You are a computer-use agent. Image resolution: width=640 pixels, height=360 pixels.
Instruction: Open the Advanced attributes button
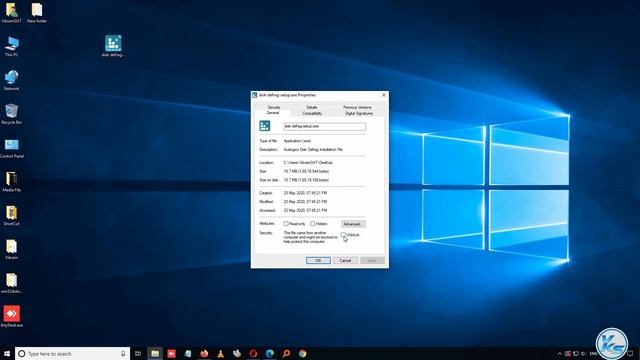pyautogui.click(x=353, y=224)
